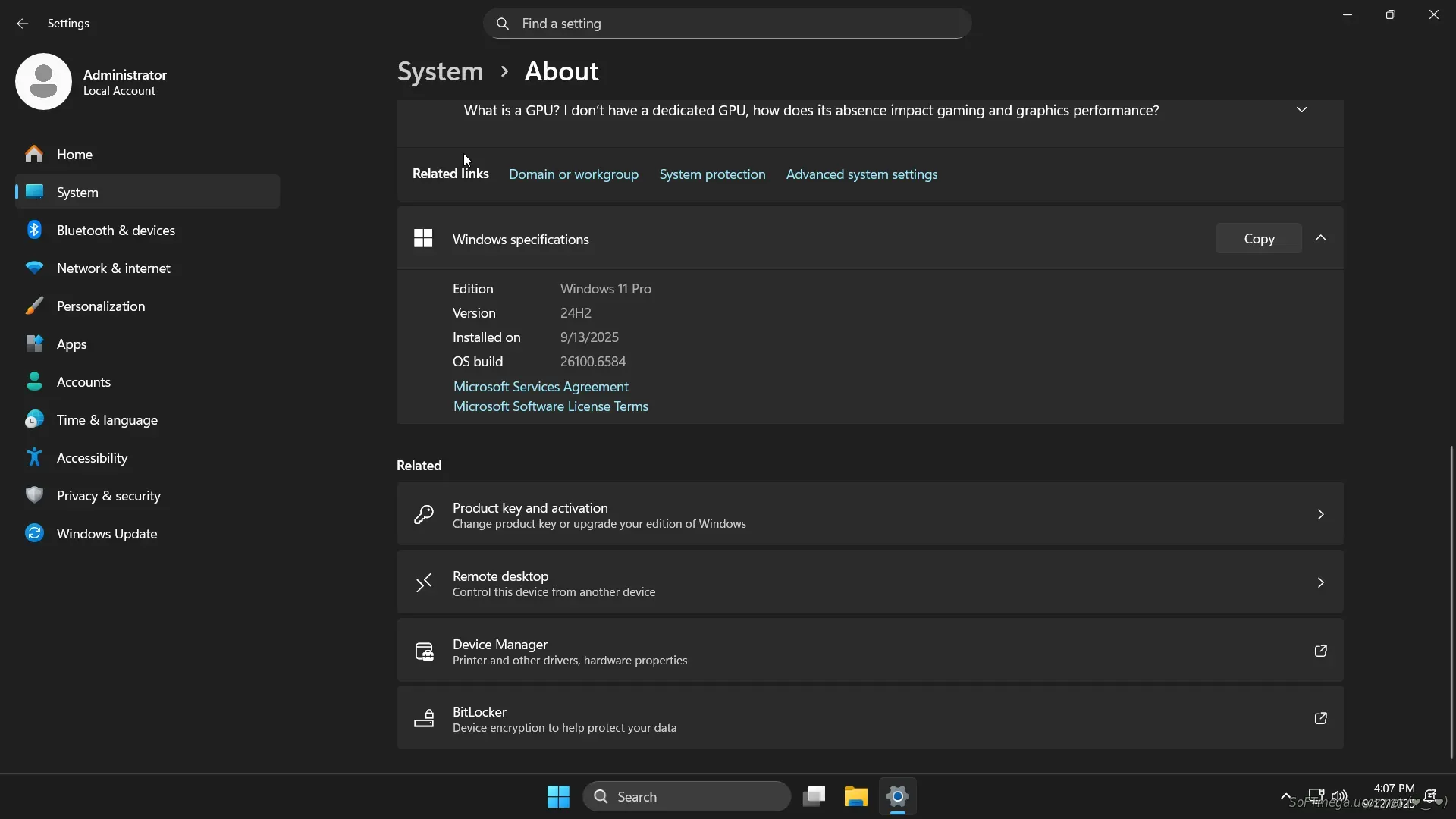The height and width of the screenshot is (819, 1456).
Task: Click the Microsoft Software License Terms link
Action: pyautogui.click(x=551, y=406)
